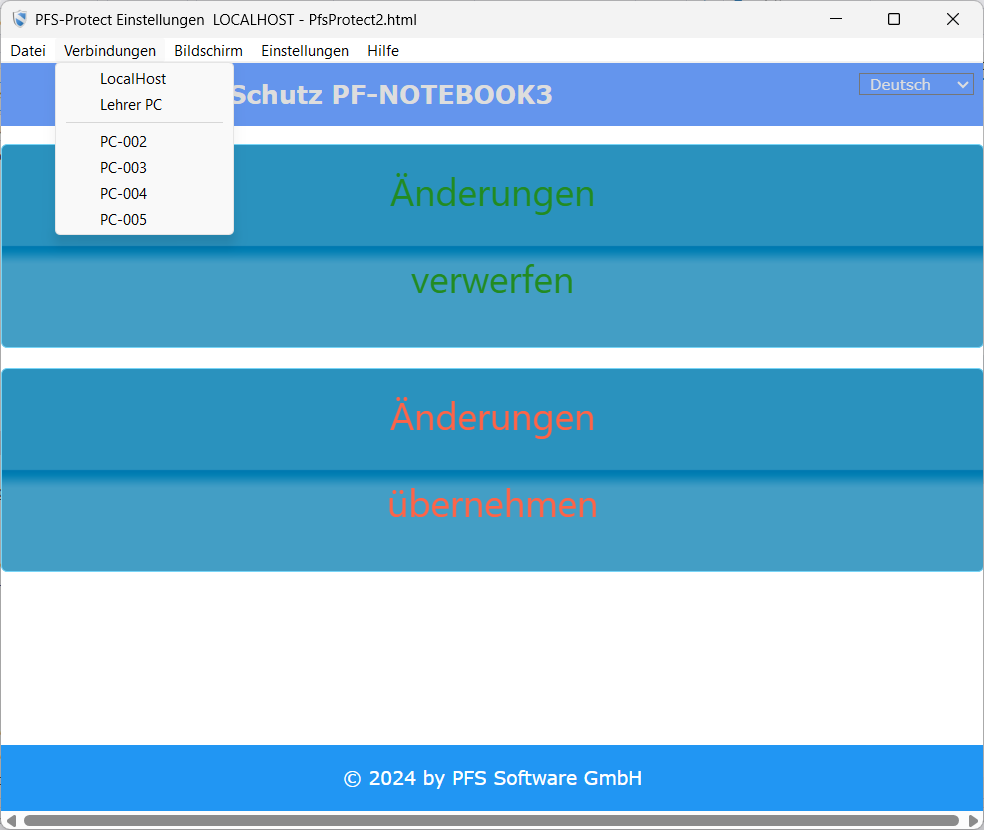
Task: Open the Einstellungen menu
Action: click(305, 51)
